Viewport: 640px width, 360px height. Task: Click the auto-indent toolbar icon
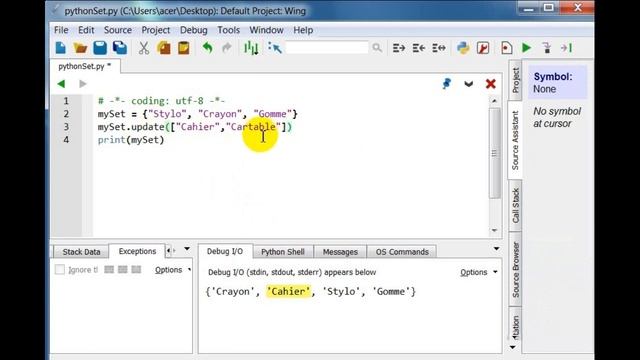click(439, 48)
